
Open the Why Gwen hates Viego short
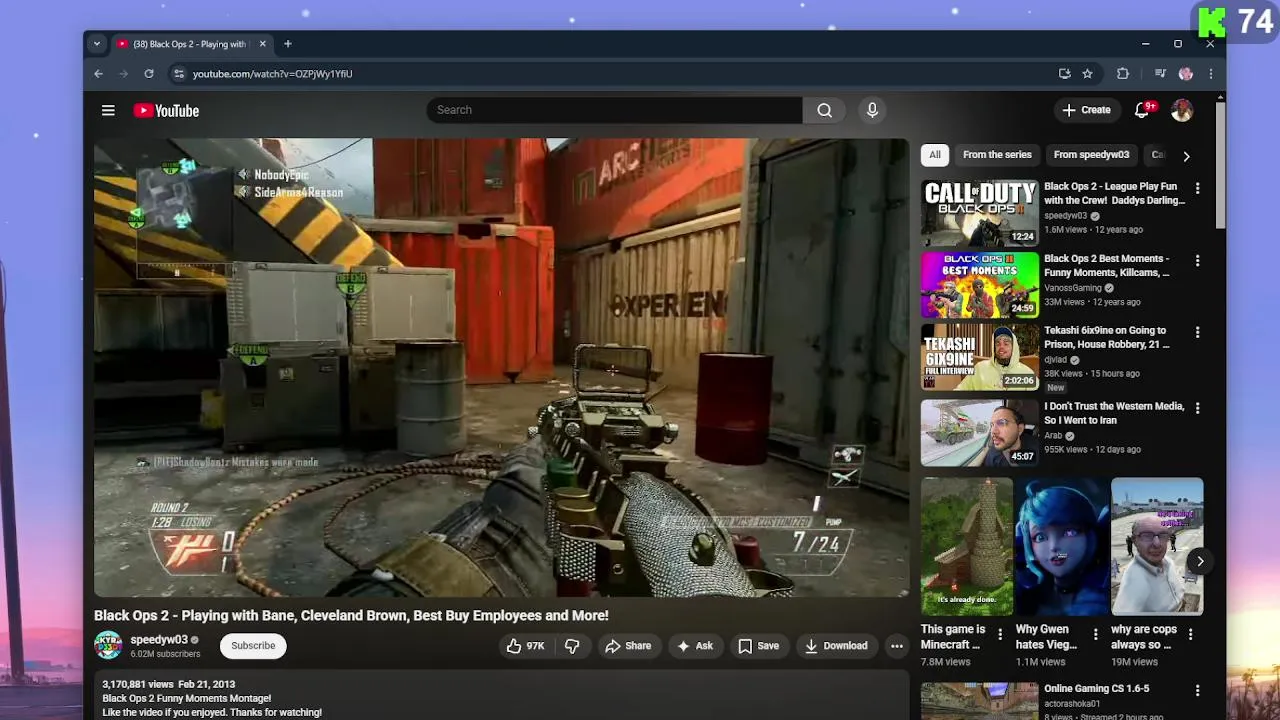click(x=1062, y=547)
